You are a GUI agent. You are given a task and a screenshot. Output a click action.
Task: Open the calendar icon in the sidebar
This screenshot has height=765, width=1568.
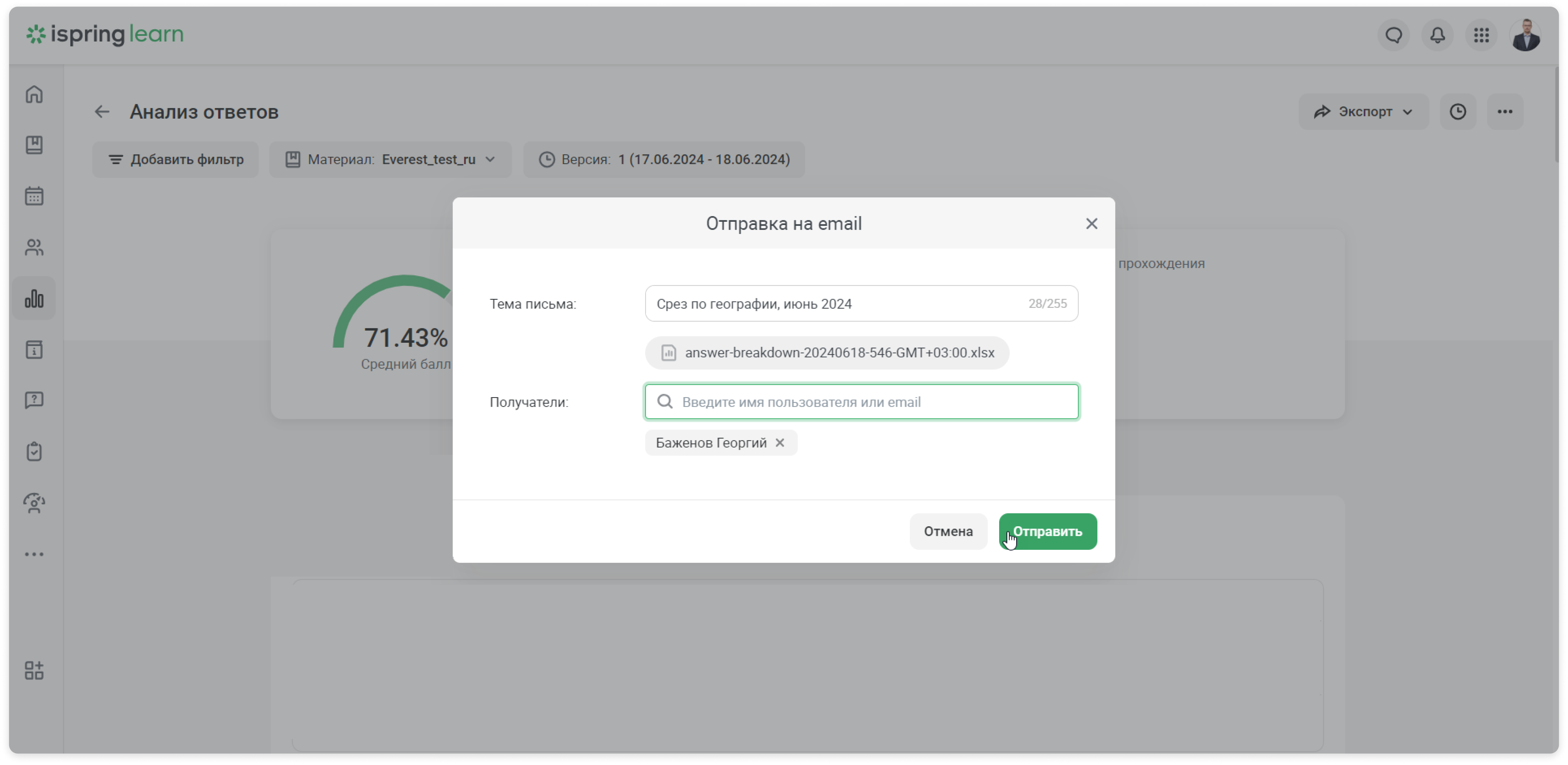[x=34, y=196]
